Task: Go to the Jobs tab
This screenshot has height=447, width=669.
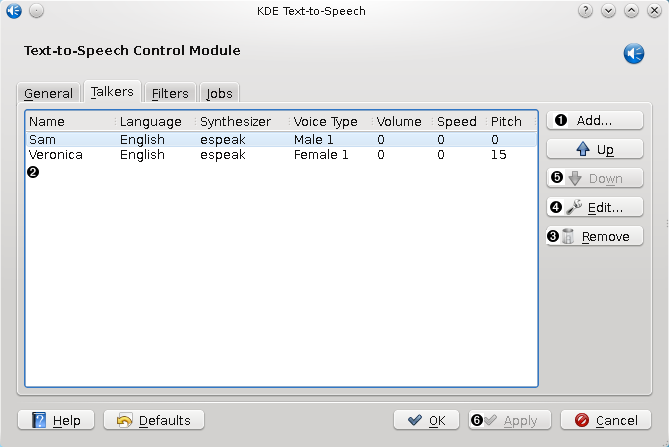Action: click(219, 93)
